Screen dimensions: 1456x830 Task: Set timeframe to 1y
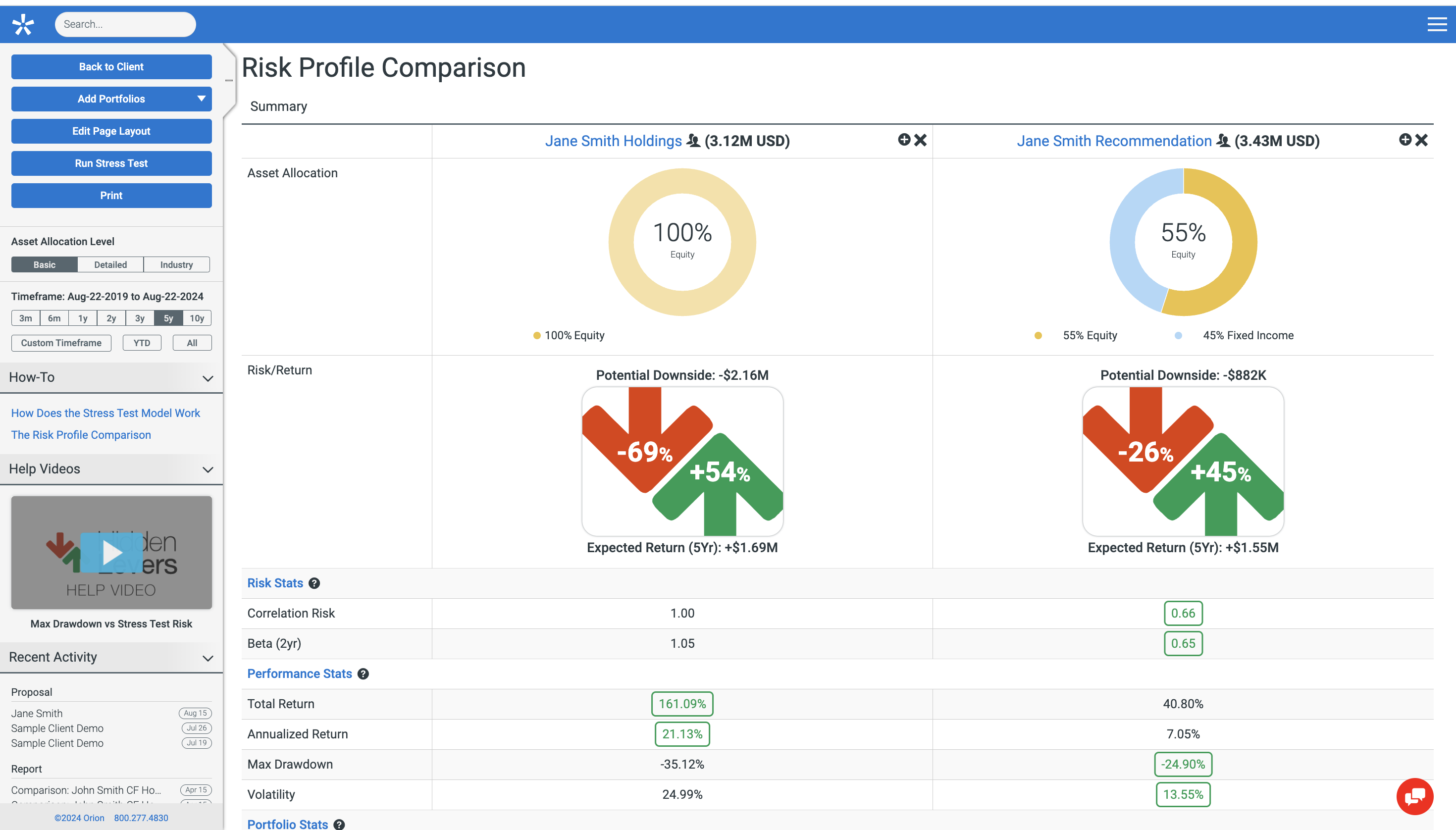point(83,318)
